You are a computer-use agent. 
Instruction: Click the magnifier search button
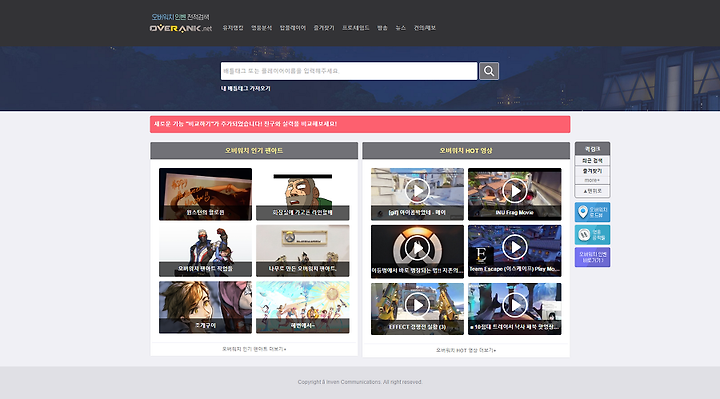pos(489,71)
